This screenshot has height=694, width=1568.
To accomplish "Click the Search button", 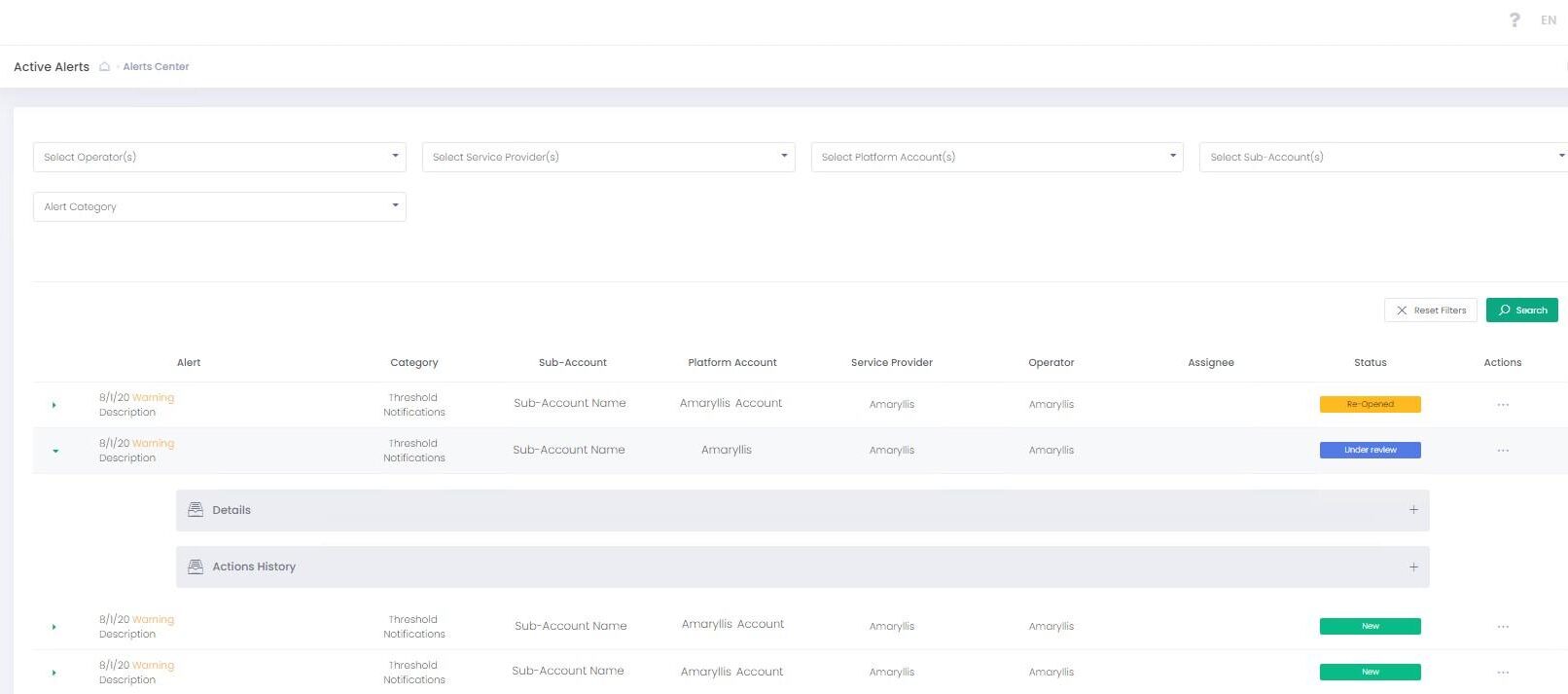I will point(1521,310).
